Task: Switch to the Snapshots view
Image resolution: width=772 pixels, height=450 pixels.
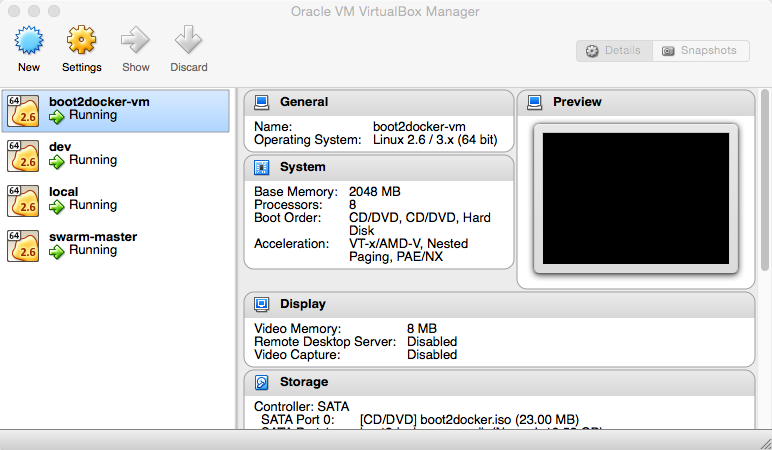Action: pyautogui.click(x=700, y=51)
